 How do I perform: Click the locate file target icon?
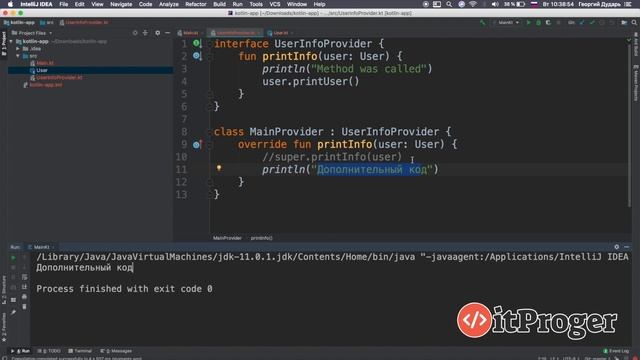pyautogui.click(x=135, y=33)
